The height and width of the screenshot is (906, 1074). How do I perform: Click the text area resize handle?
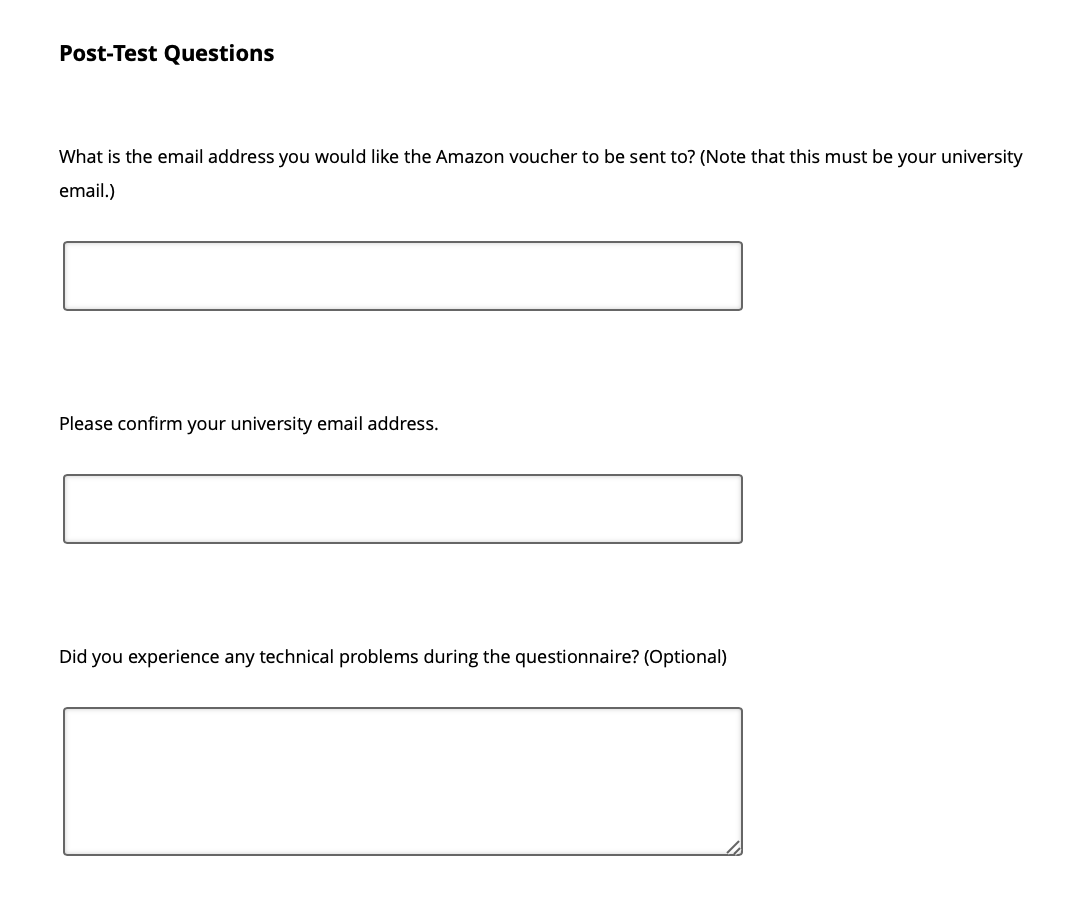tap(734, 847)
